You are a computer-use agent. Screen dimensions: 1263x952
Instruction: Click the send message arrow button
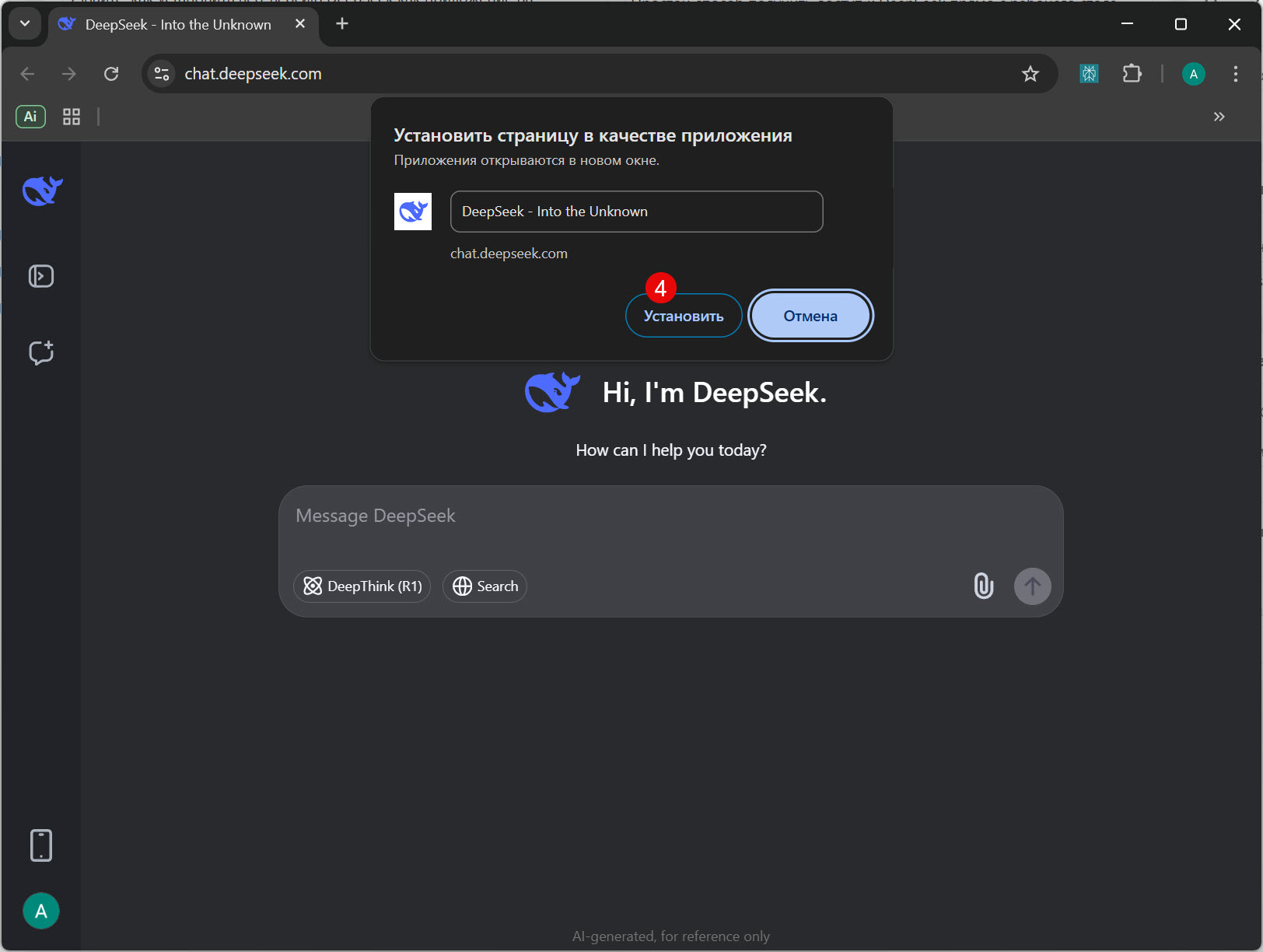1033,586
